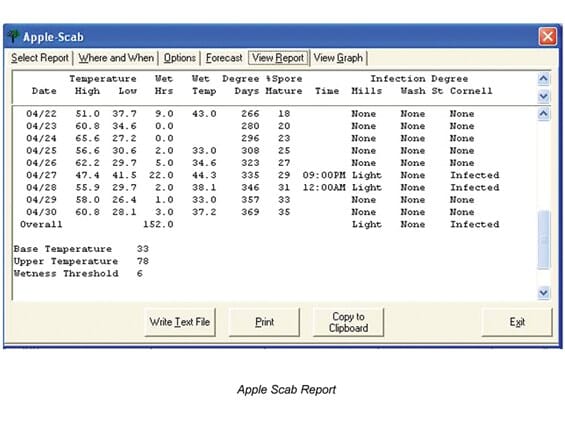Click report pane scroll down arrow at bottom
This screenshot has height=423, width=565.
(543, 293)
